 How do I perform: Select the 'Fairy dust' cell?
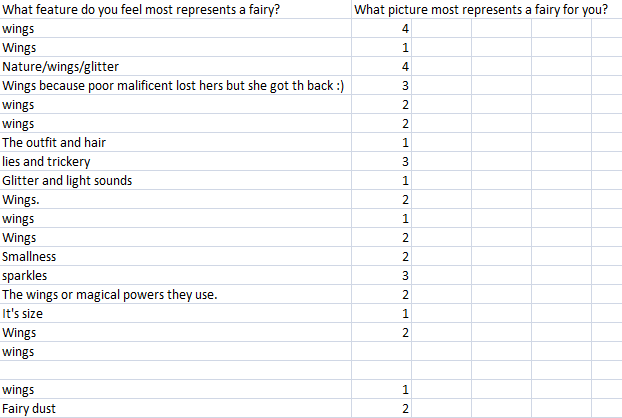point(175,408)
